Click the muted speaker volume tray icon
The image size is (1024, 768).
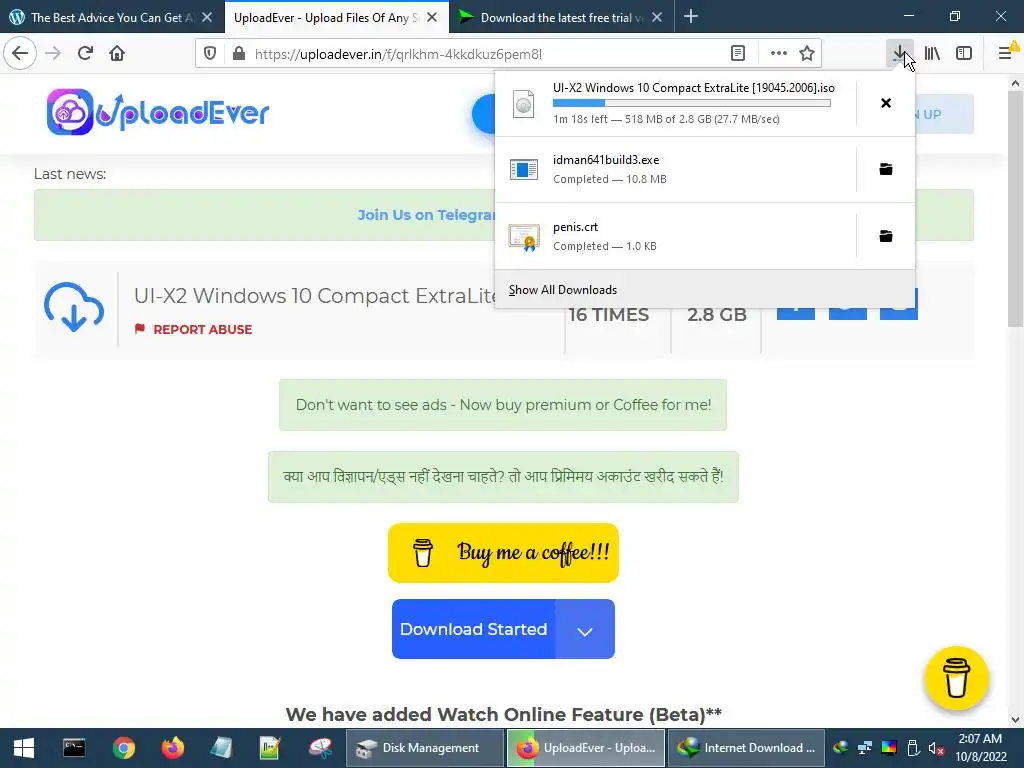click(x=936, y=748)
